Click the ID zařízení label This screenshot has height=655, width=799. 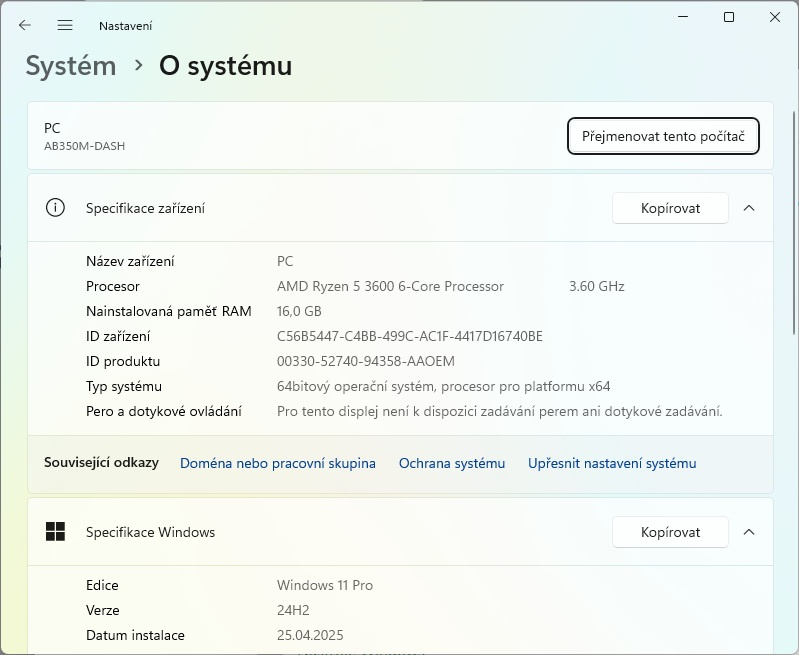[x=118, y=336]
